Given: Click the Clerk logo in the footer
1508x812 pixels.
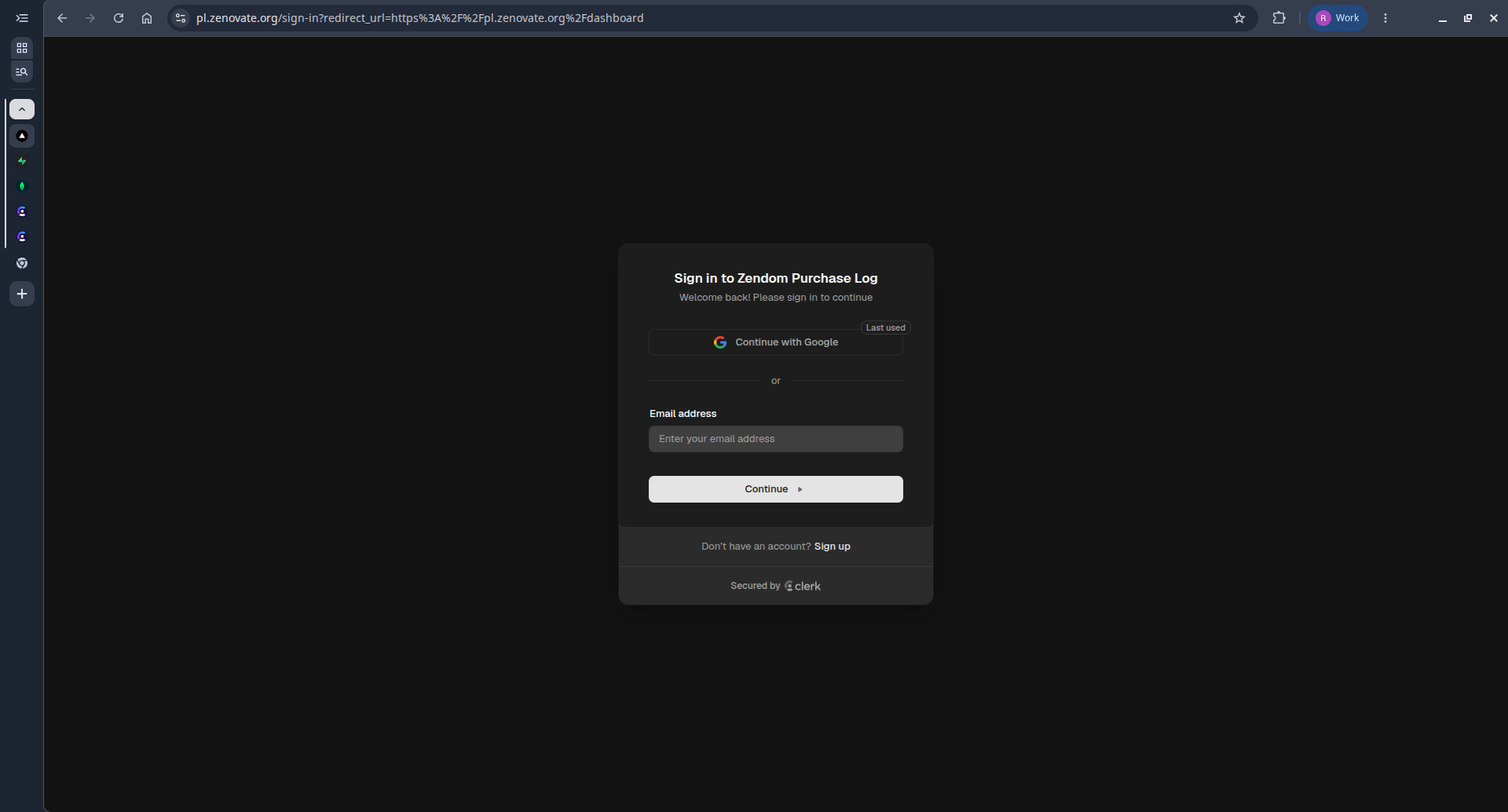Looking at the screenshot, I should pos(803,586).
